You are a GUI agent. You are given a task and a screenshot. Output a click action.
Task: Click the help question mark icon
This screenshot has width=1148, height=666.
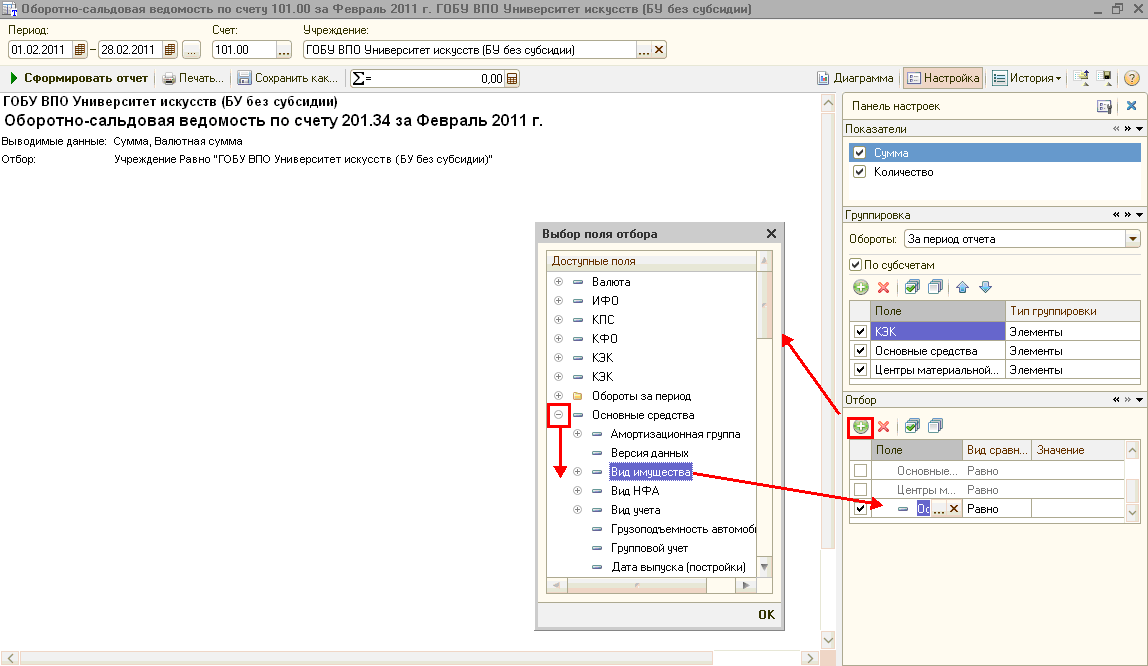coord(1132,78)
